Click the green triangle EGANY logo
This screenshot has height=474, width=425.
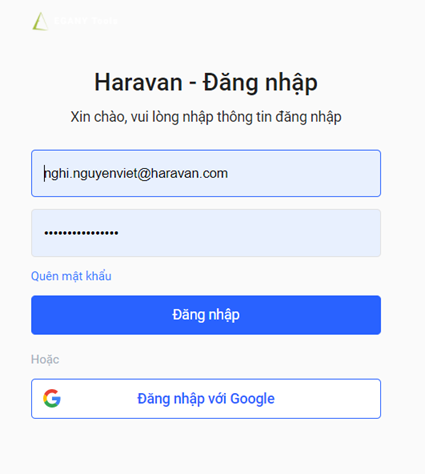(x=40, y=21)
